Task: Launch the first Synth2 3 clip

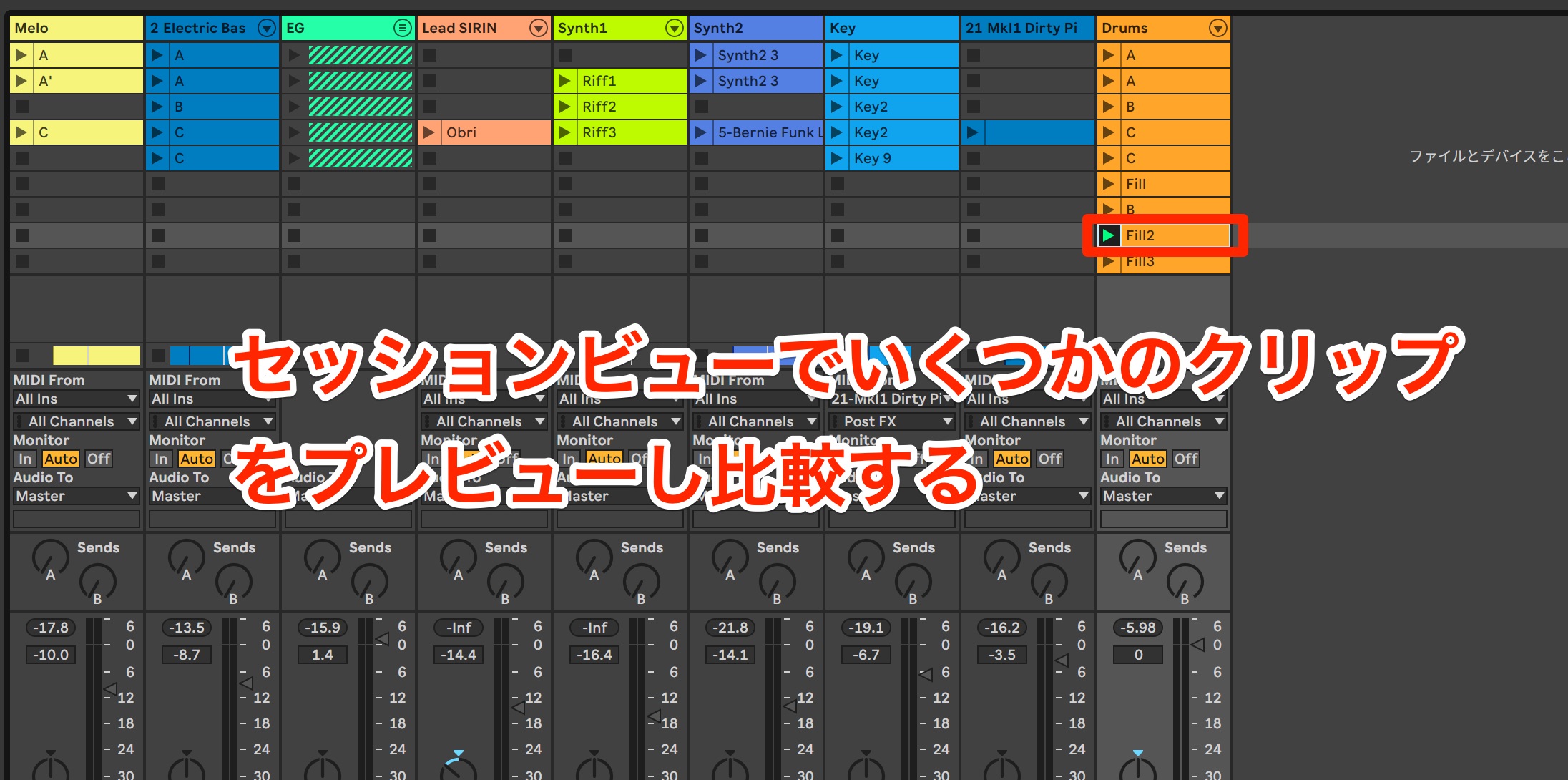Action: click(x=701, y=55)
